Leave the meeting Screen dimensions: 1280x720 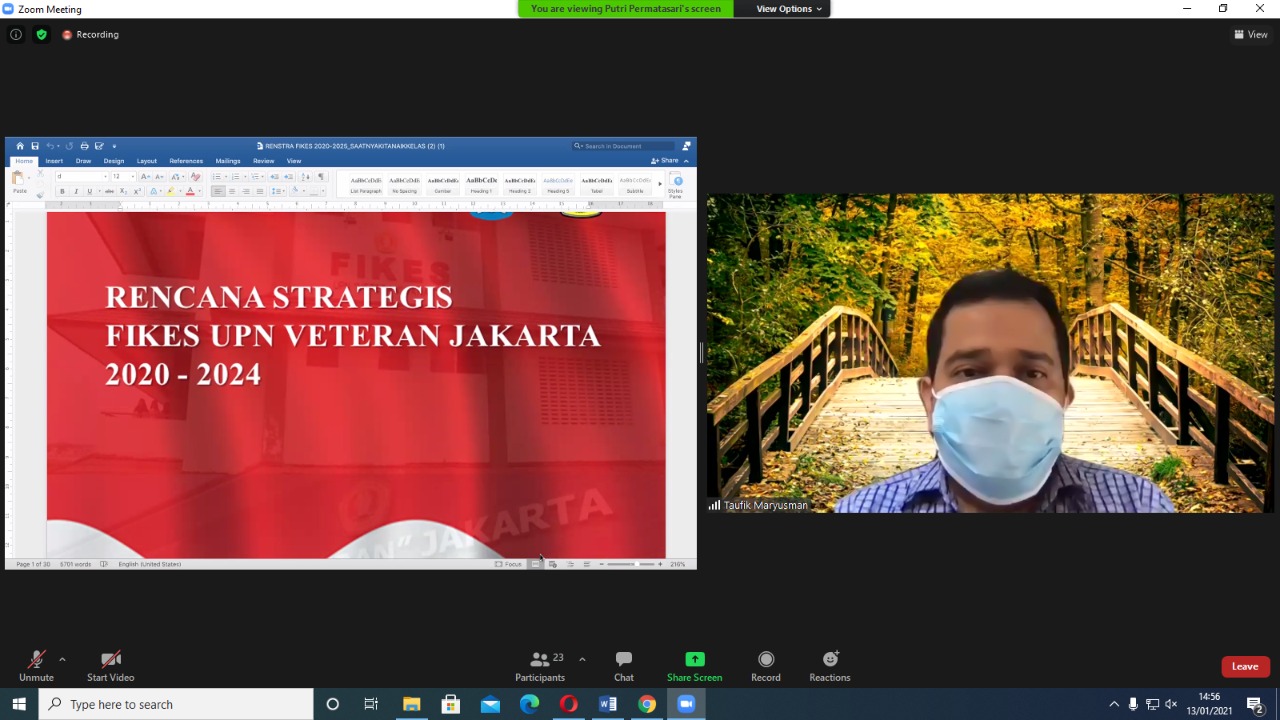coord(1245,667)
